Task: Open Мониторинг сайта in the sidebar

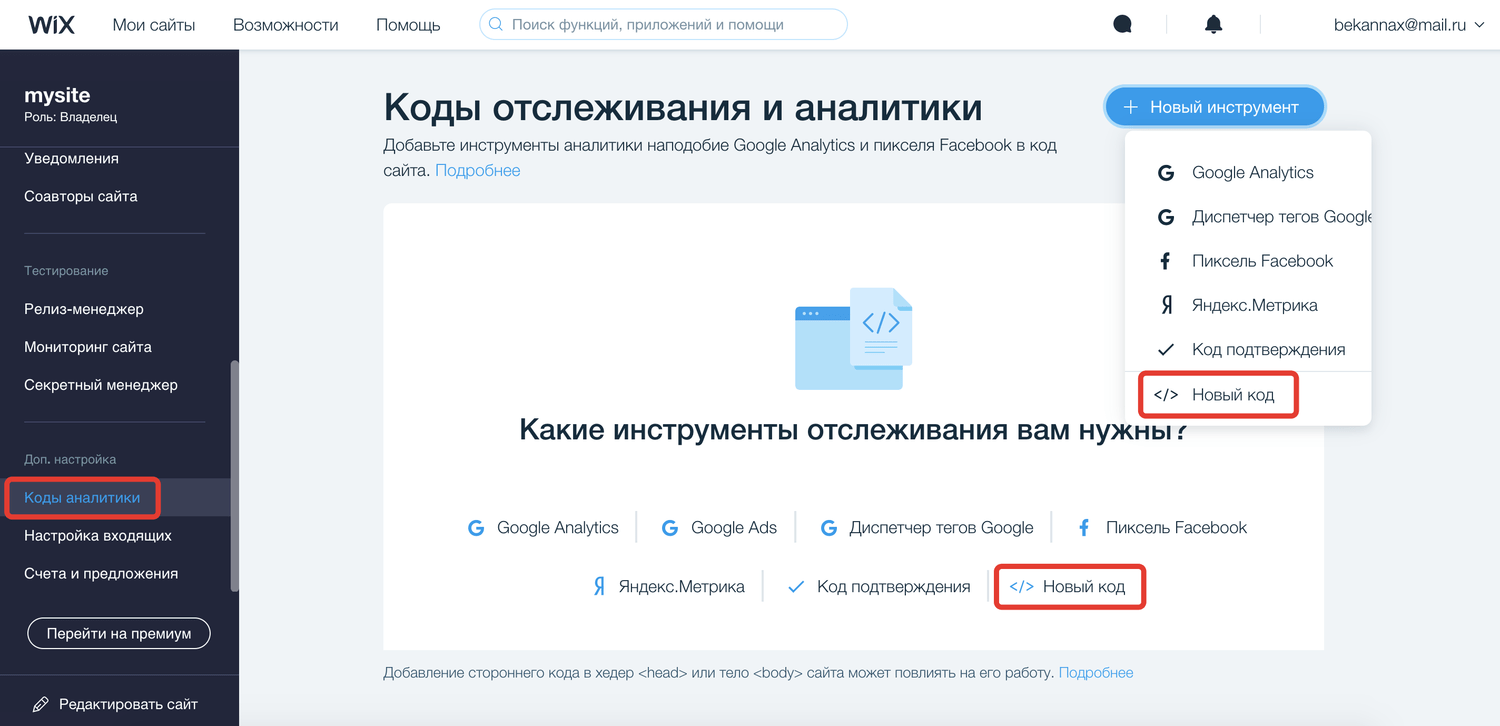Action: tap(88, 347)
